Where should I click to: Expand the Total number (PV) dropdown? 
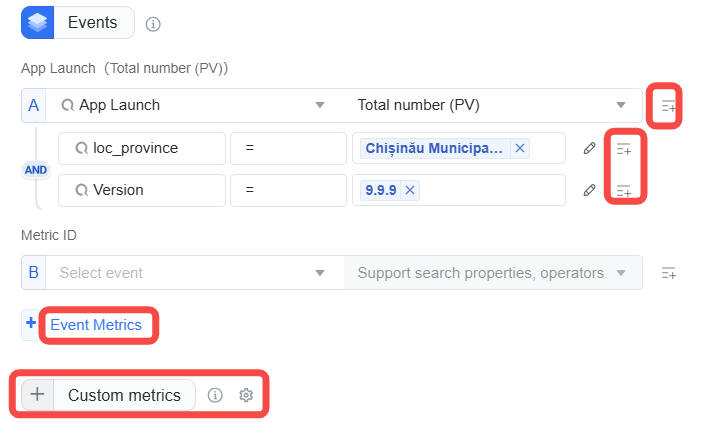621,105
